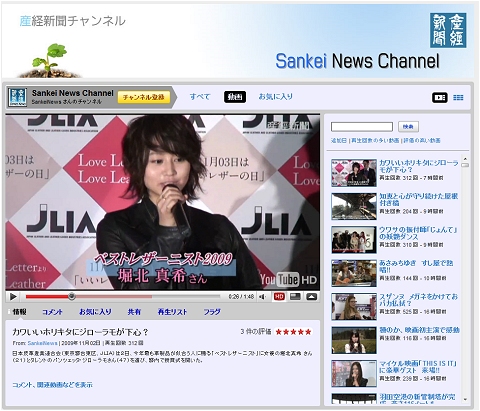The width and height of the screenshot is (480, 411).
Task: Click the 産経新聞 logo in the banner
Action: pos(448,30)
